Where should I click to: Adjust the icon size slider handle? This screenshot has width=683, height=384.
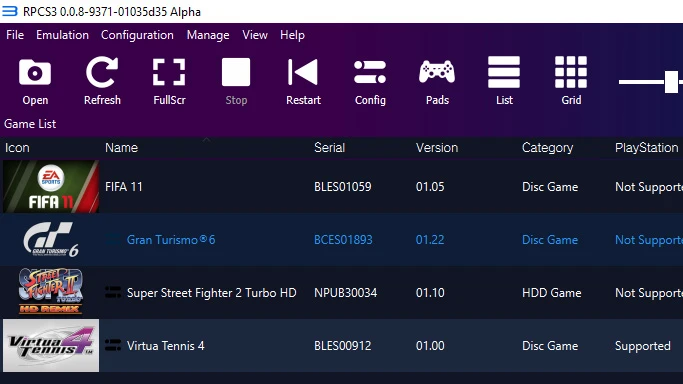pos(671,81)
